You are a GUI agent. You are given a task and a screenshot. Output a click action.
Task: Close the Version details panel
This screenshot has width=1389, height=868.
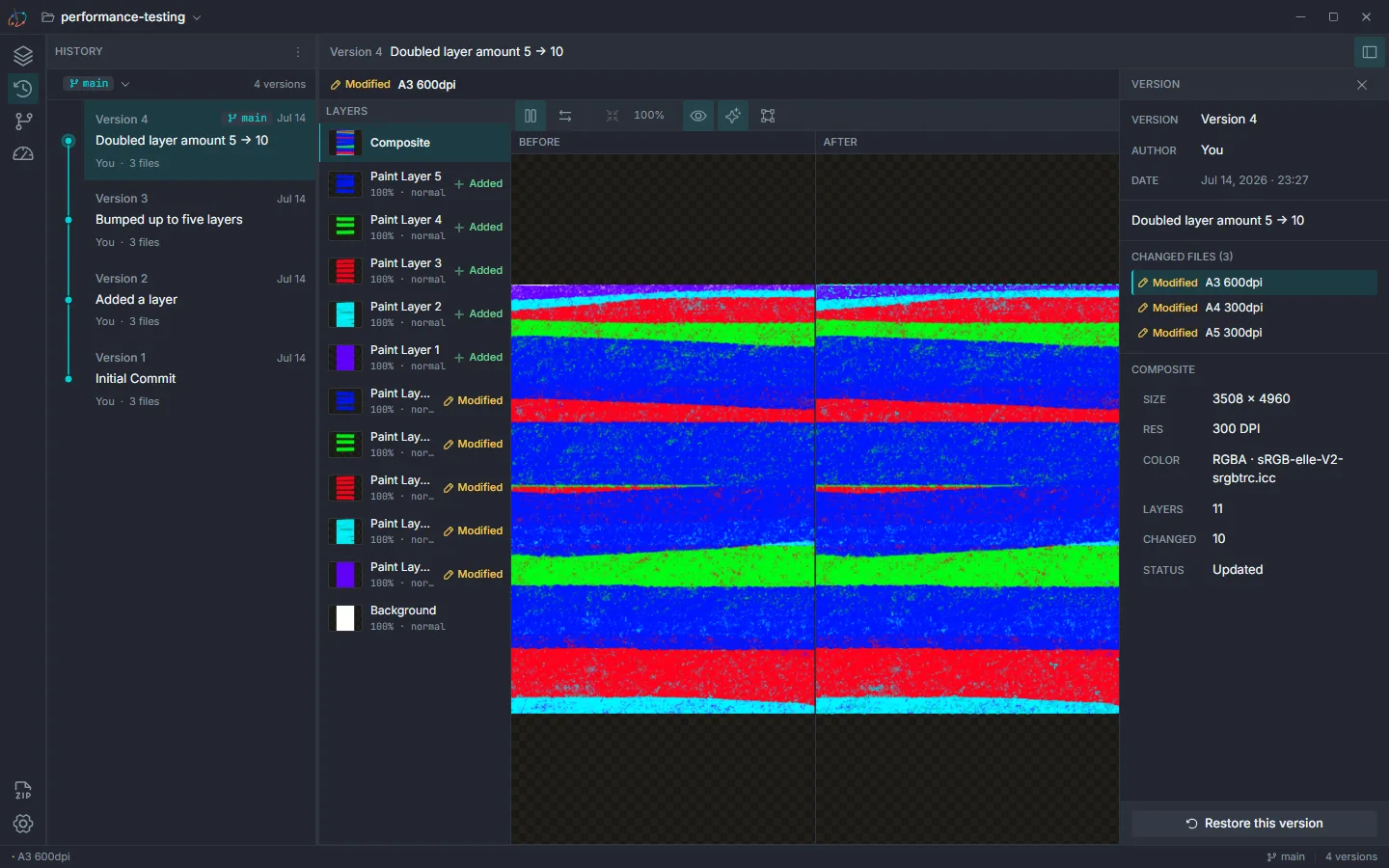point(1362,85)
